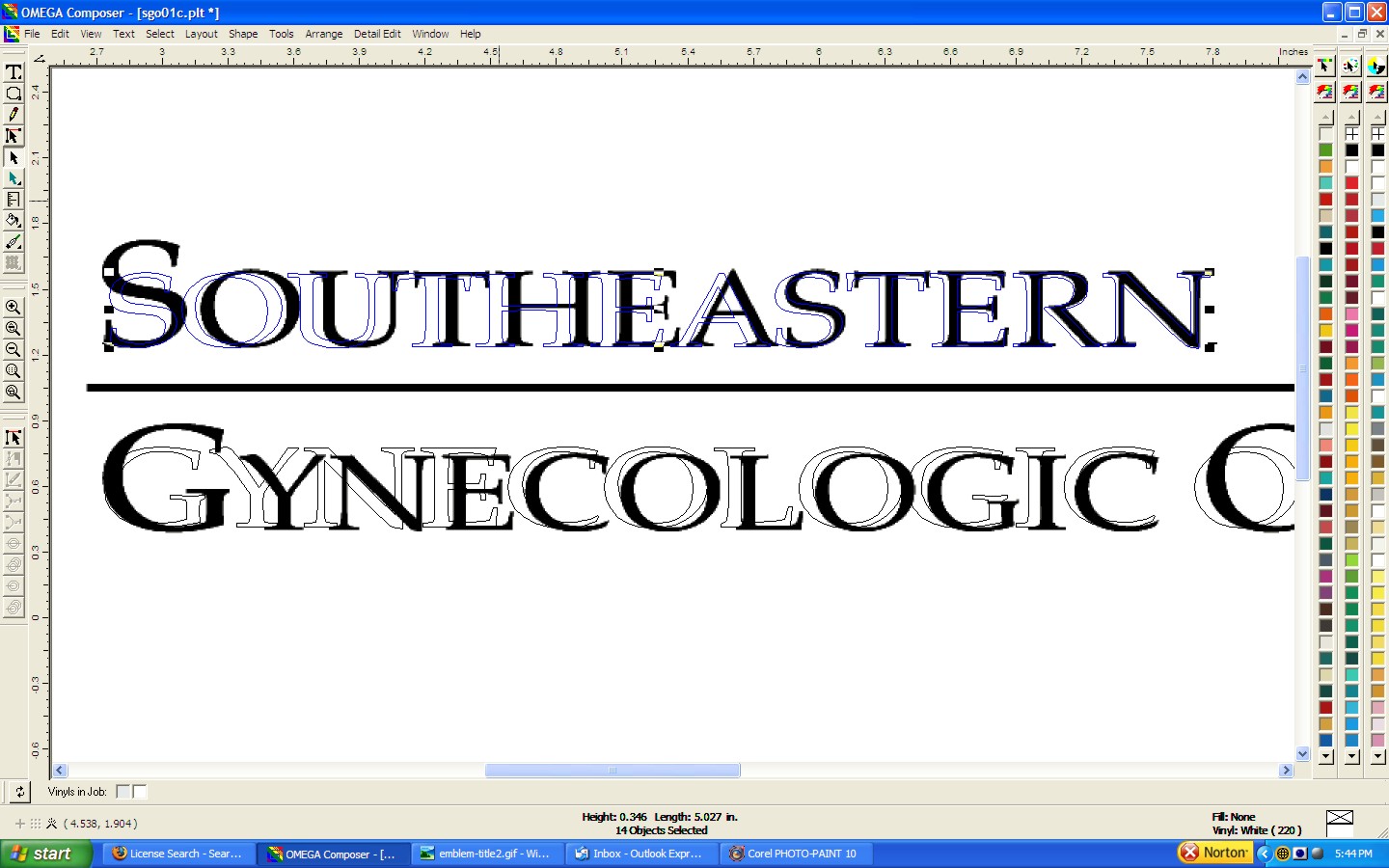Click OMEGA Composer taskbar button
The height and width of the screenshot is (868, 1389).
(332, 854)
